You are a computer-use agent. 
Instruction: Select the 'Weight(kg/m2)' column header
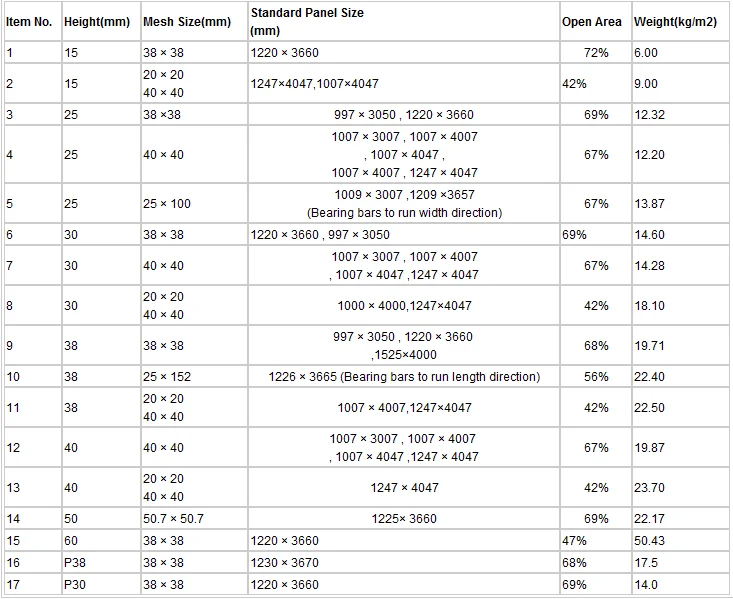coord(675,22)
